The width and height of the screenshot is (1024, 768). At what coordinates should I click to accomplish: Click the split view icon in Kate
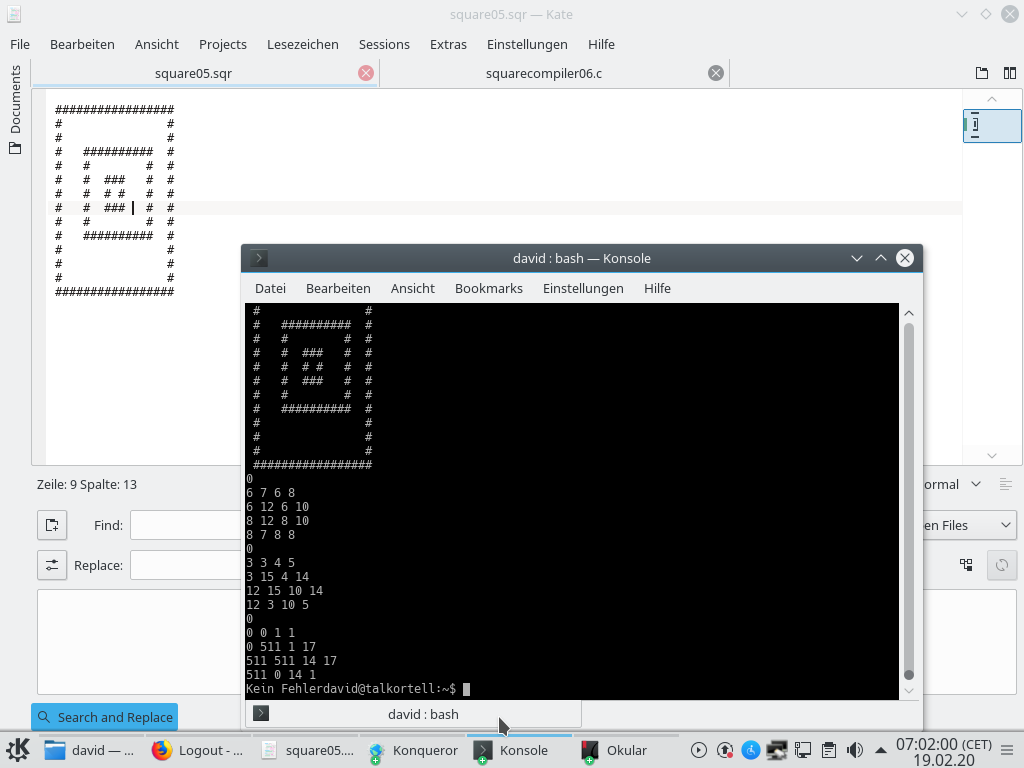click(x=1008, y=73)
